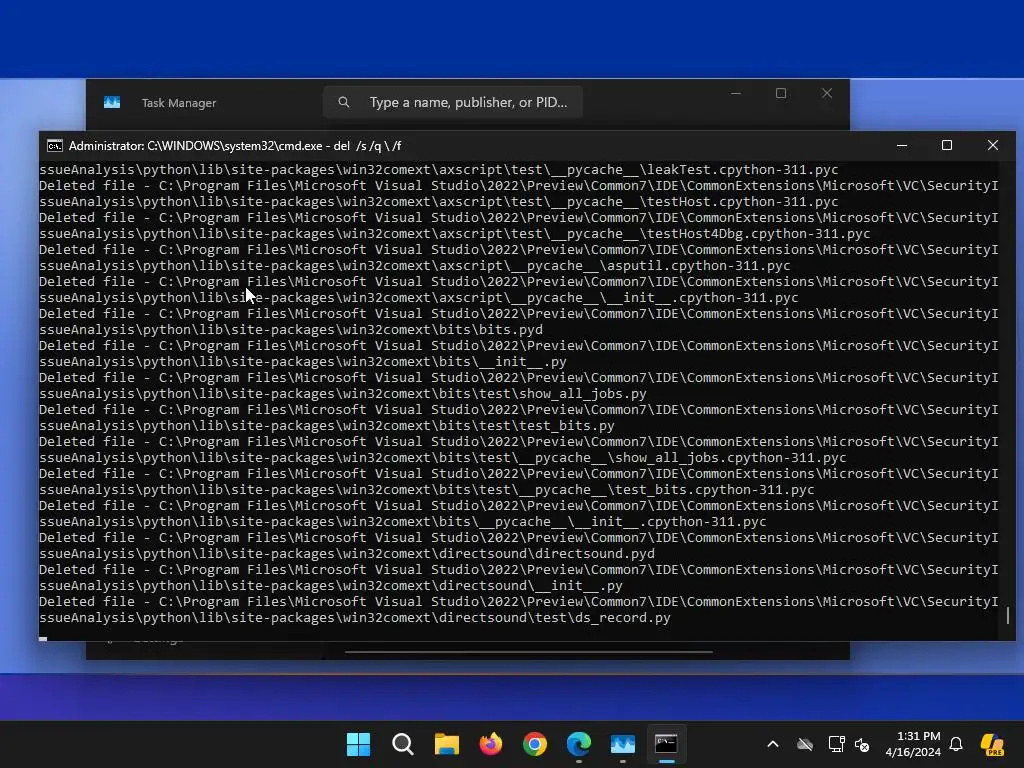This screenshot has height=768, width=1024.
Task: Open taskbar Search
Action: pyautogui.click(x=403, y=744)
